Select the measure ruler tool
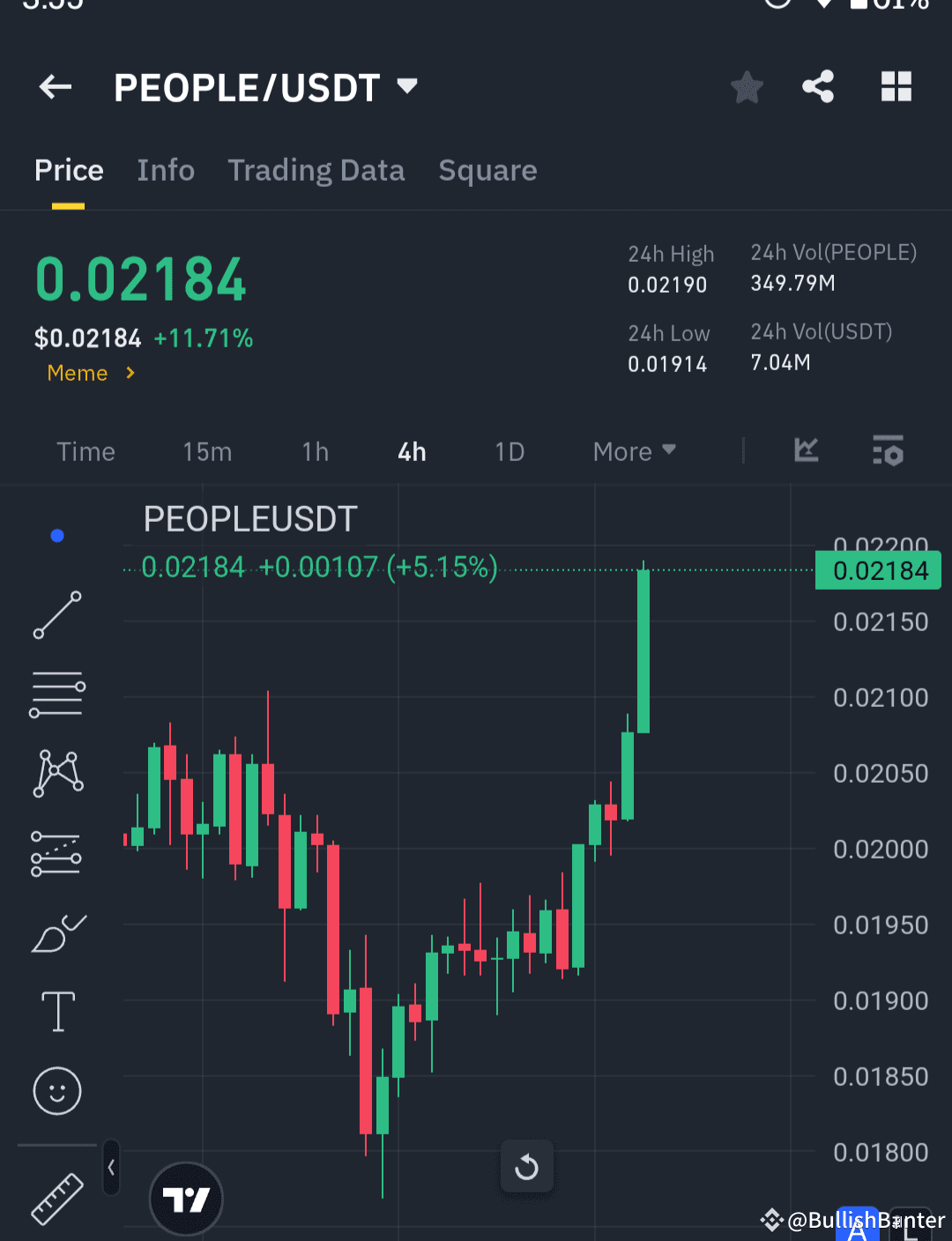 (56, 1199)
